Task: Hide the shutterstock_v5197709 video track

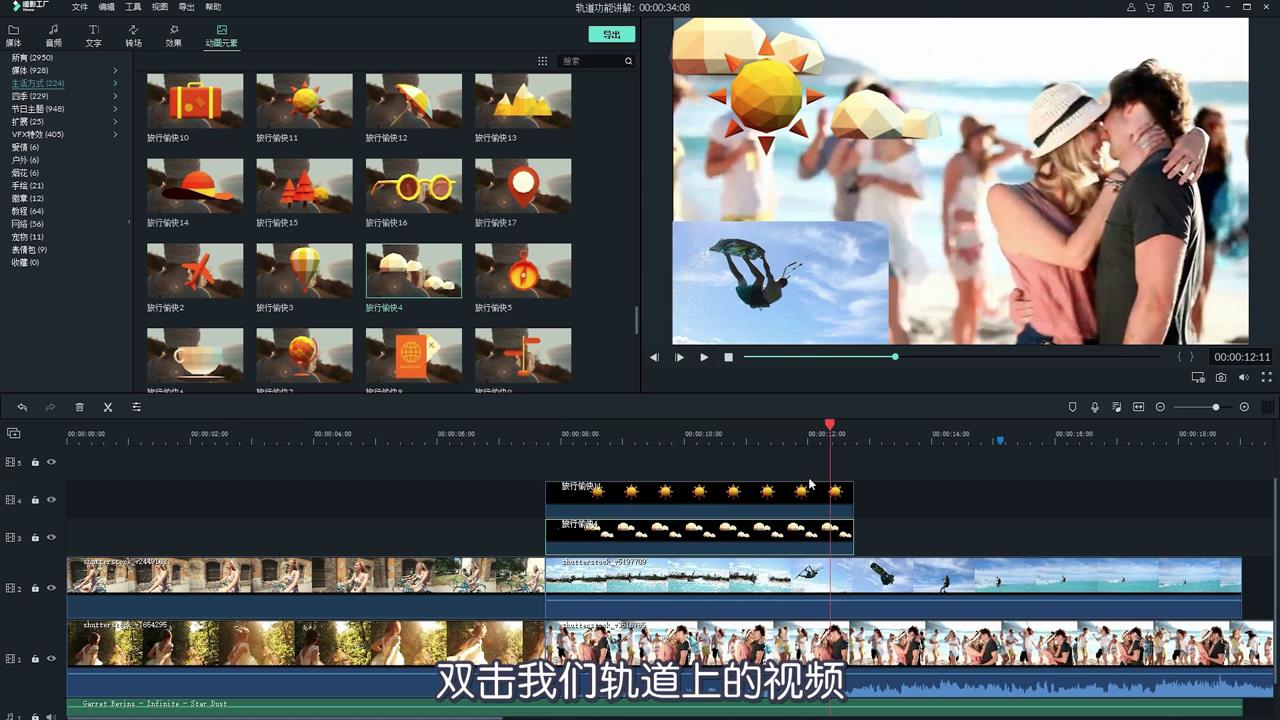Action: [x=51, y=588]
